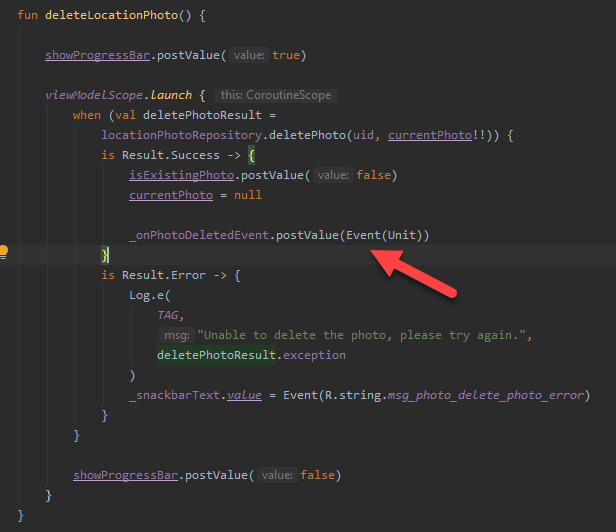The image size is (616, 532).
Task: Click the _snackbarText reference
Action: coord(174,395)
